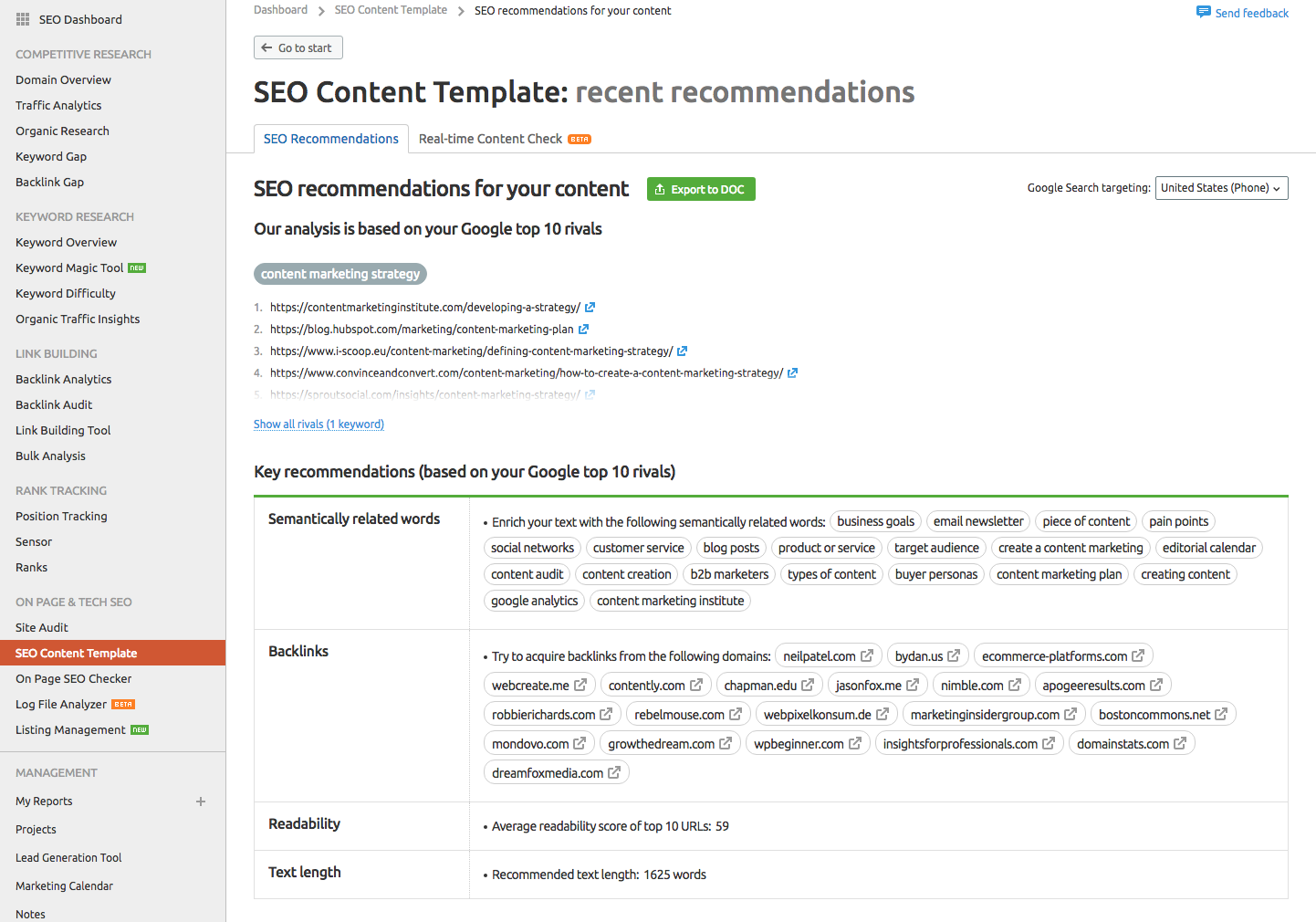The height and width of the screenshot is (922, 1316).
Task: Click SEO Content Template breadcrumb link
Action: pos(391,10)
